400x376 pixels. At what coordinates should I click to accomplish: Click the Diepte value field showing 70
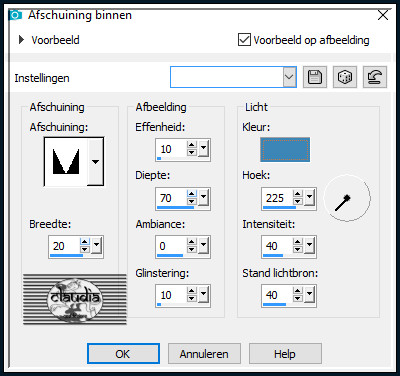pyautogui.click(x=172, y=198)
